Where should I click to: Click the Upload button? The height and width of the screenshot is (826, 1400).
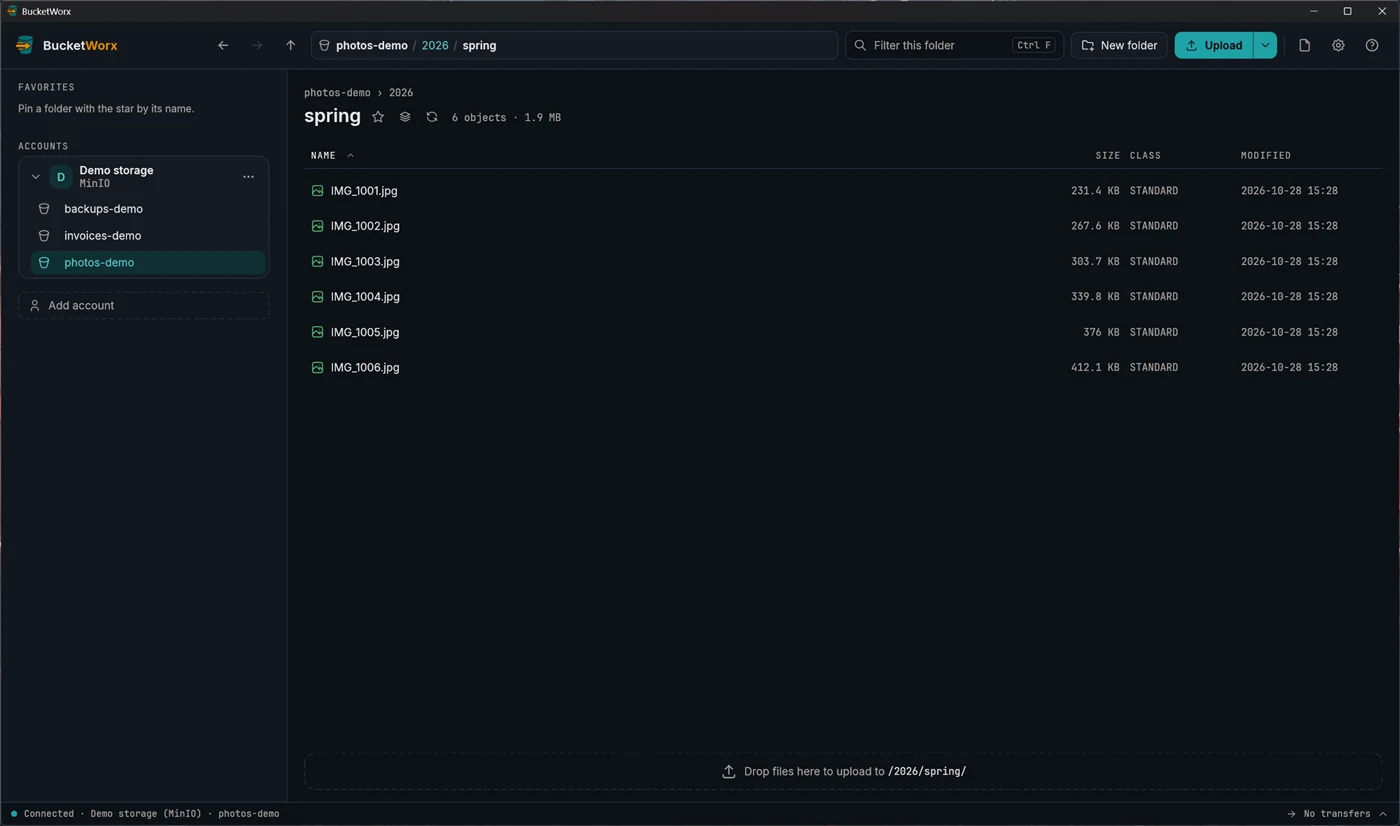click(x=1213, y=45)
